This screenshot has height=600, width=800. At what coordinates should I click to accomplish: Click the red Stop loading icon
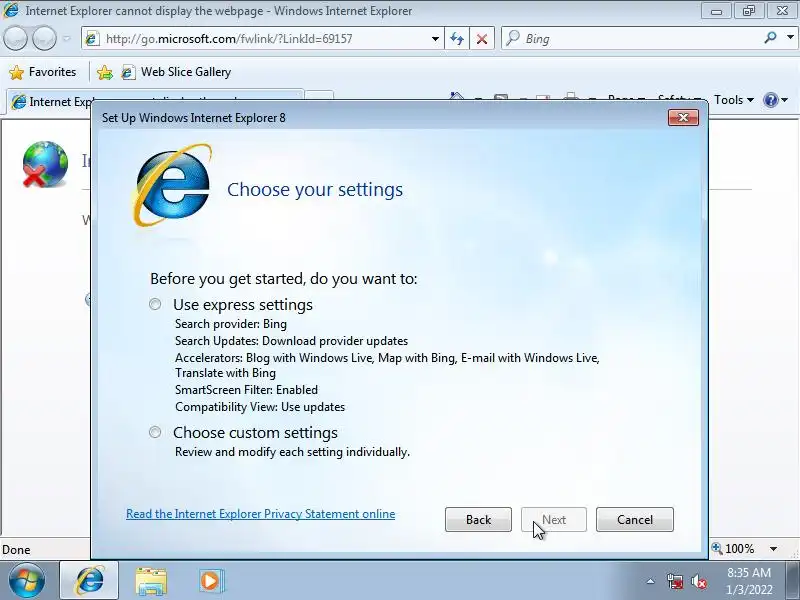[482, 39]
